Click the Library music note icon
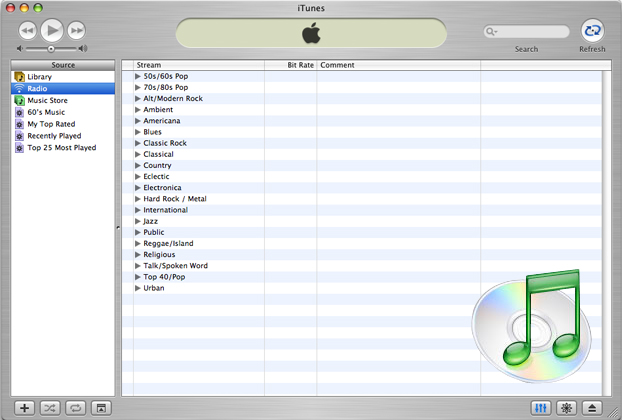The height and width of the screenshot is (420, 622). 19,77
